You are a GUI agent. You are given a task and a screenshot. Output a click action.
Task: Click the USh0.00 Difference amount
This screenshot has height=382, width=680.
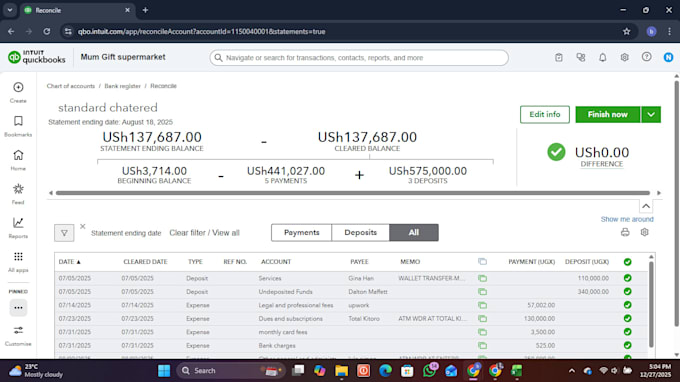click(602, 153)
